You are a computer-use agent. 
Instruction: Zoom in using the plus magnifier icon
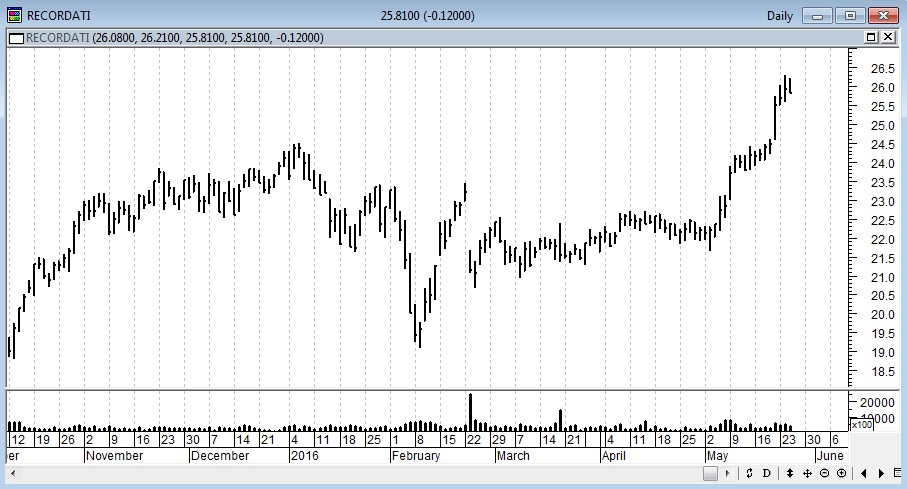(x=841, y=473)
